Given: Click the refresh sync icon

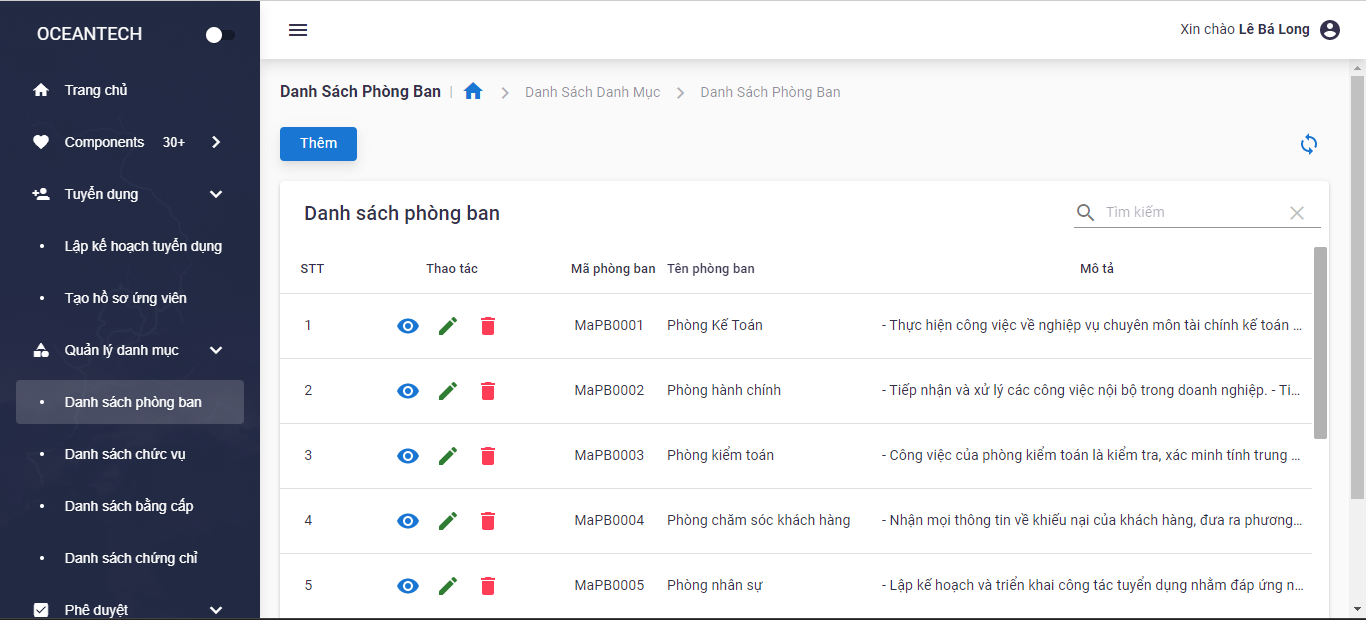Looking at the screenshot, I should pos(1309,144).
